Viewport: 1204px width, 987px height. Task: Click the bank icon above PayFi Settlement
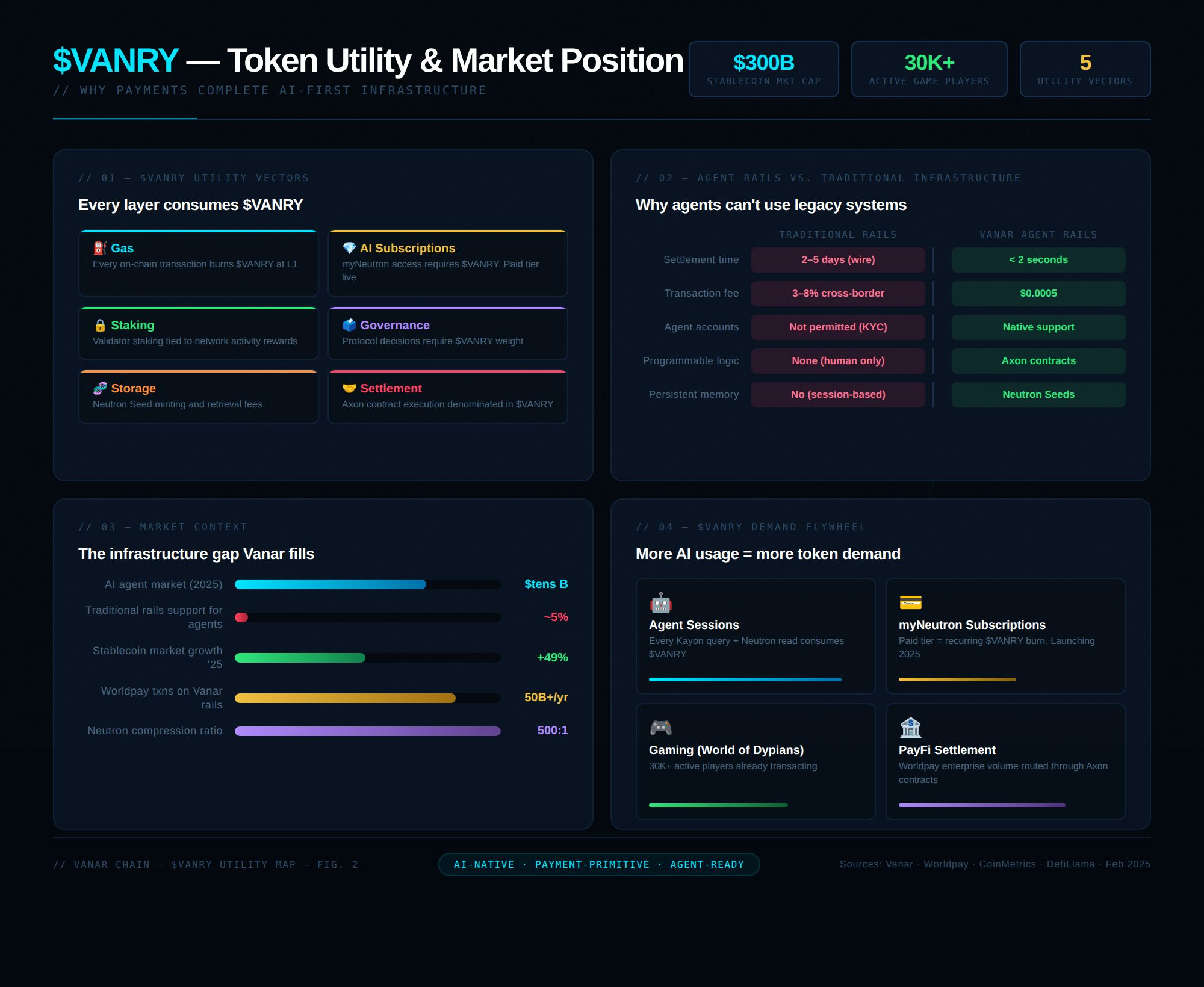click(910, 728)
